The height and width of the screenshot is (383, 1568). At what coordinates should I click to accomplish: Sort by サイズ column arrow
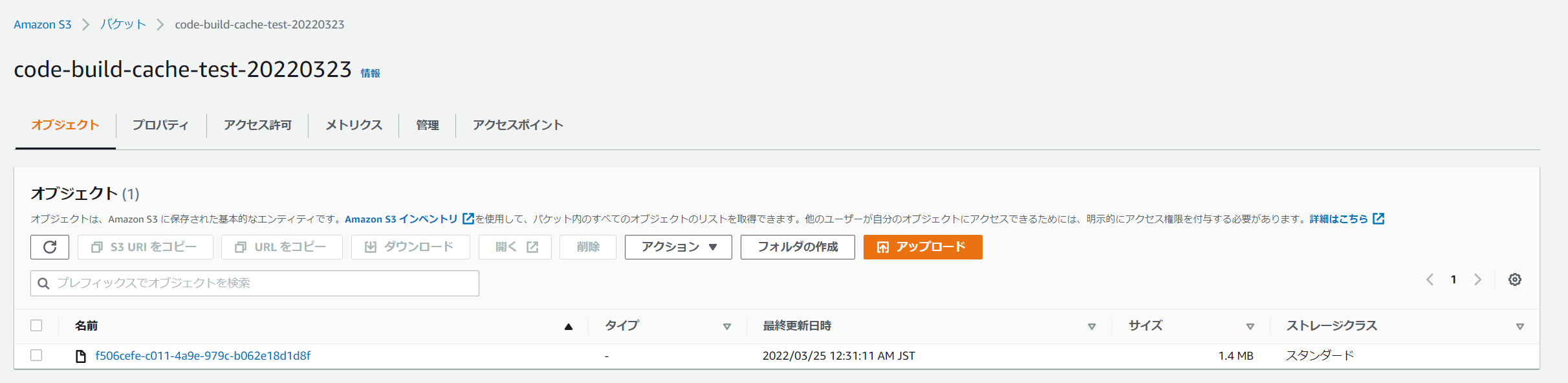[x=1250, y=327]
